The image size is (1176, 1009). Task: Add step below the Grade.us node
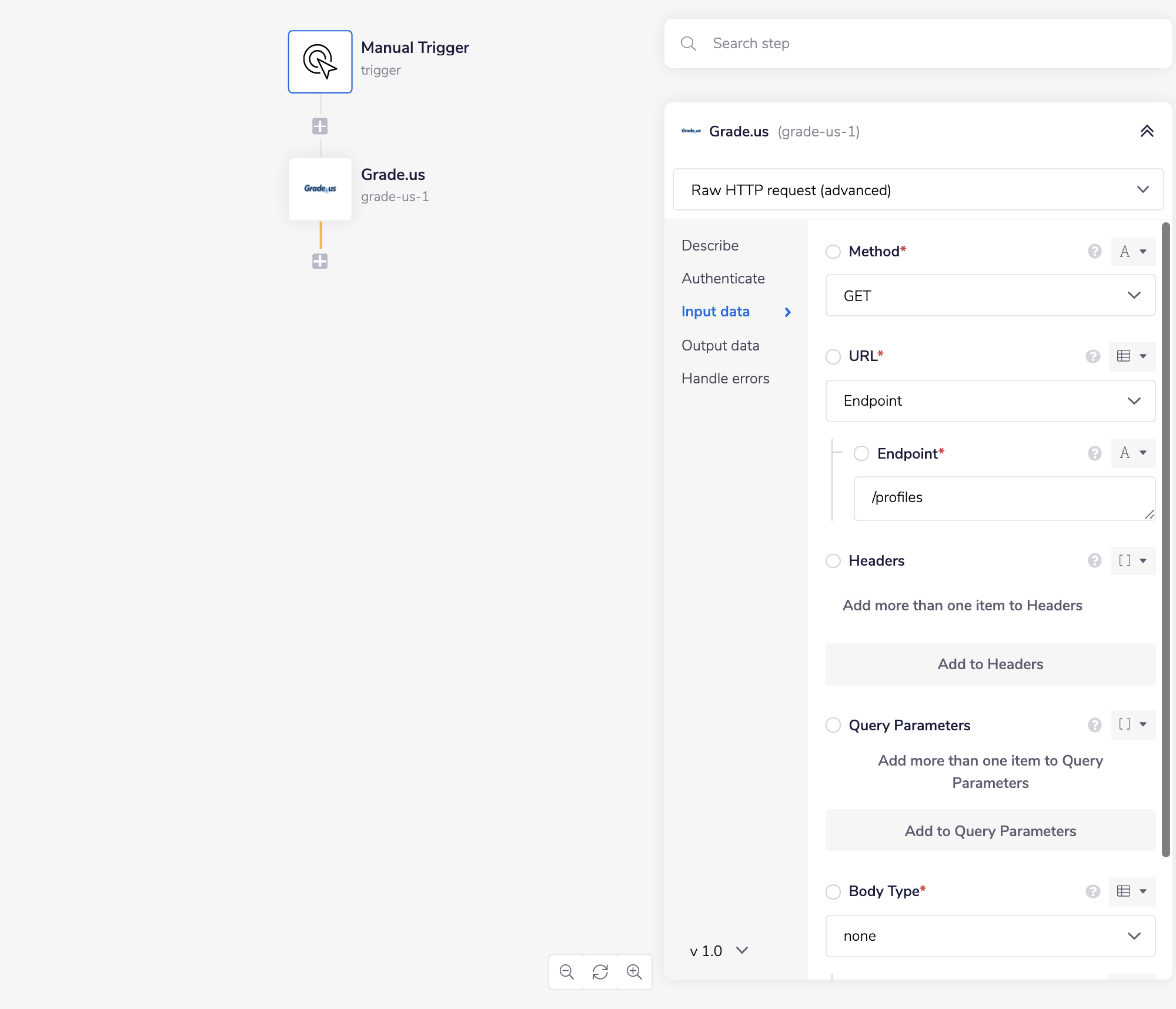point(320,261)
